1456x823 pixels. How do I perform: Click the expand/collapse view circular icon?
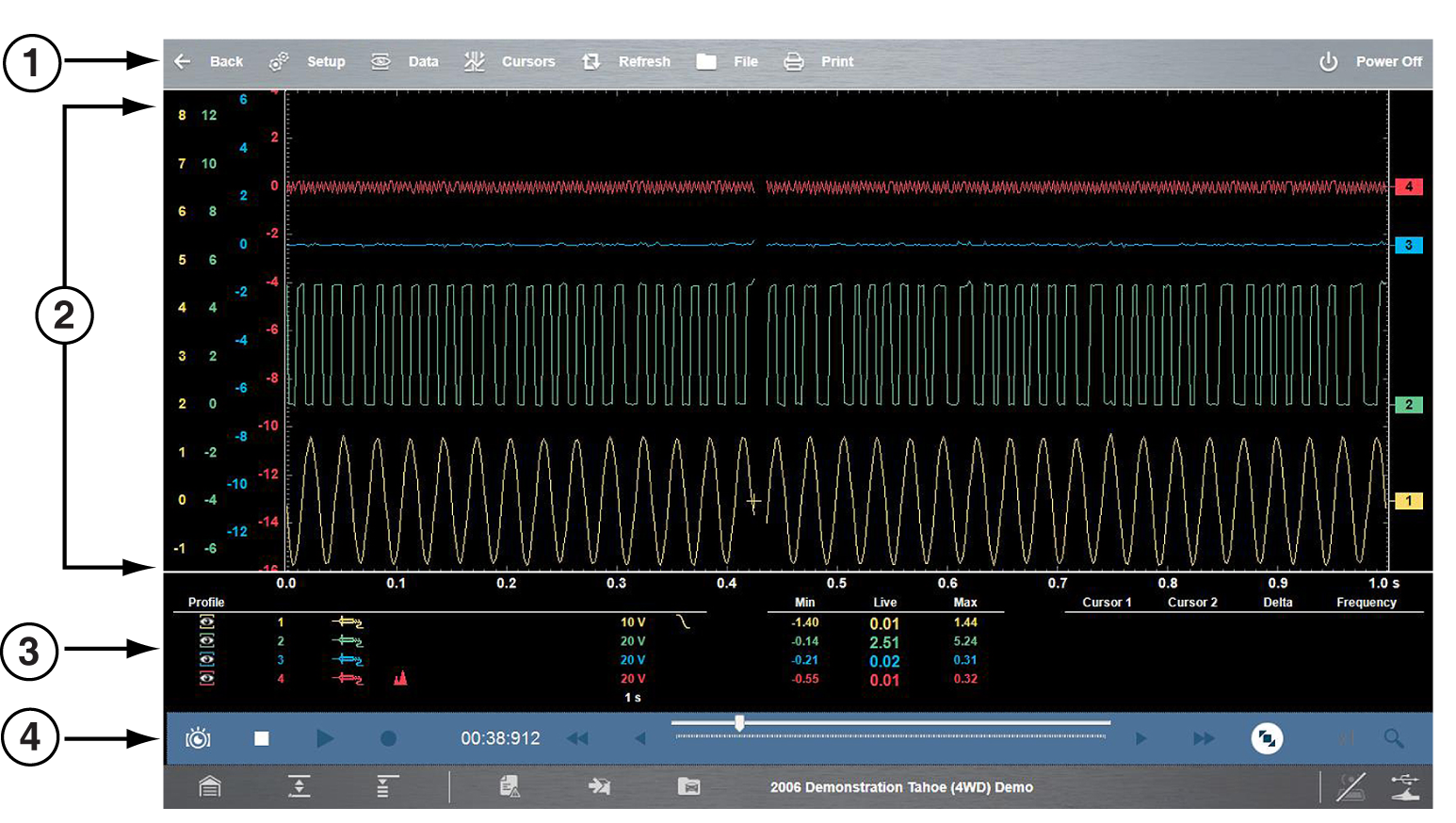(x=1267, y=738)
